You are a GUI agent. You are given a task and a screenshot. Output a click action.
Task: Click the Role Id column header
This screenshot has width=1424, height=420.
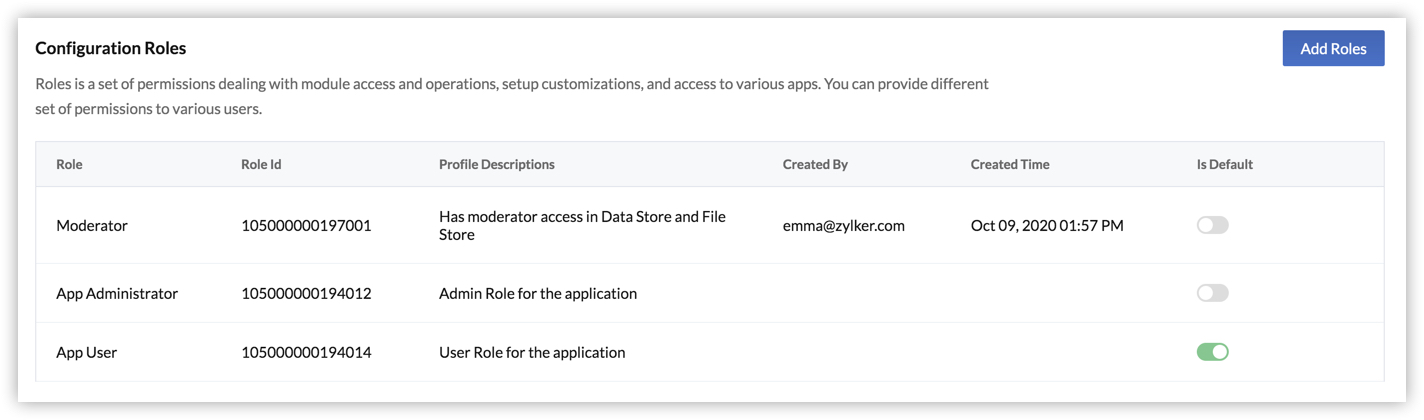(x=261, y=164)
